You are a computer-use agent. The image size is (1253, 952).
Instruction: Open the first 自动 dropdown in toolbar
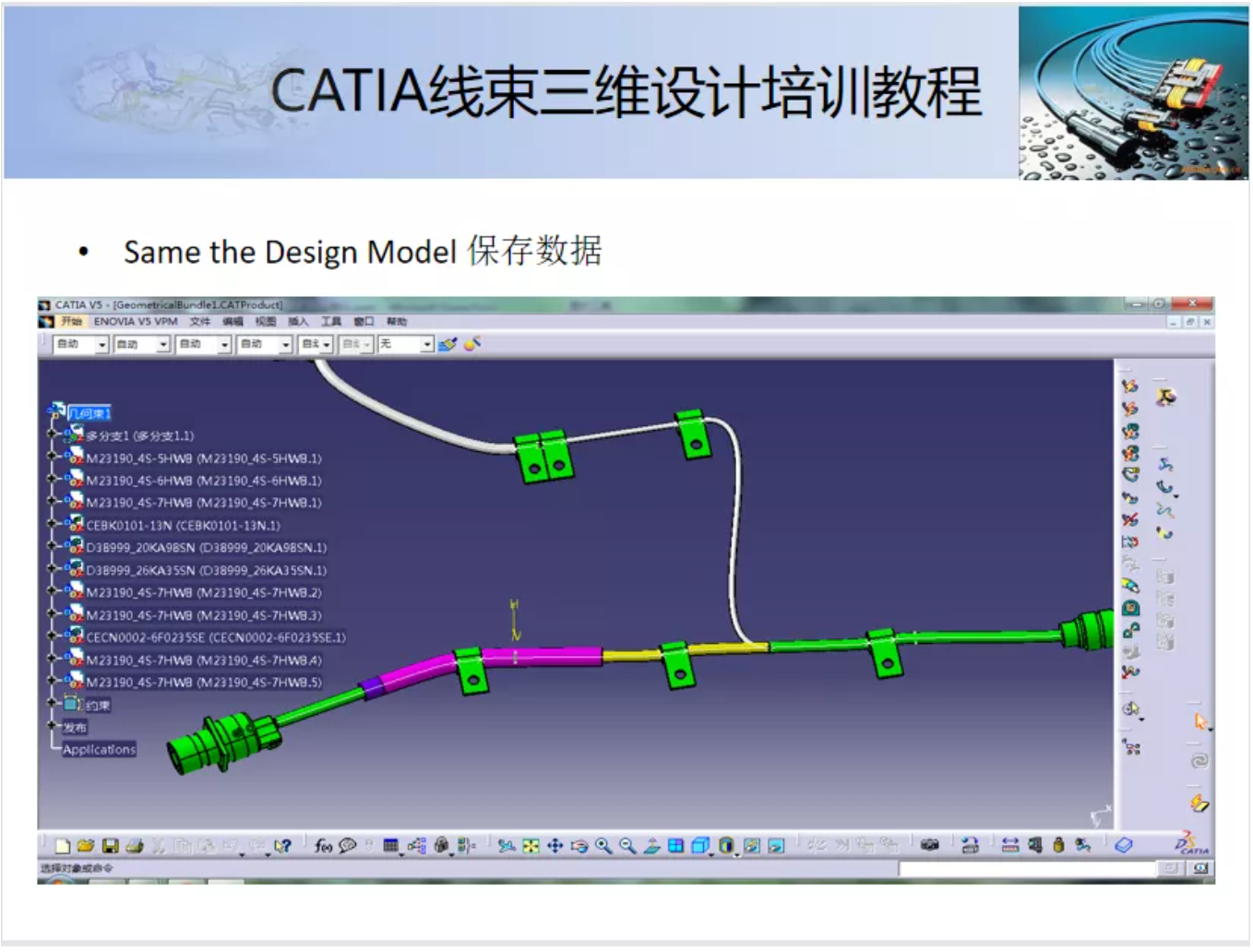[101, 345]
